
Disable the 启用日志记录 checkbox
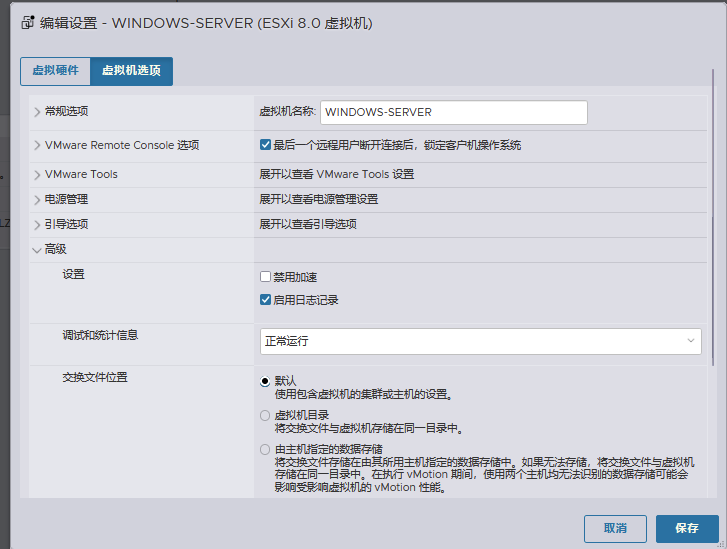coord(265,300)
